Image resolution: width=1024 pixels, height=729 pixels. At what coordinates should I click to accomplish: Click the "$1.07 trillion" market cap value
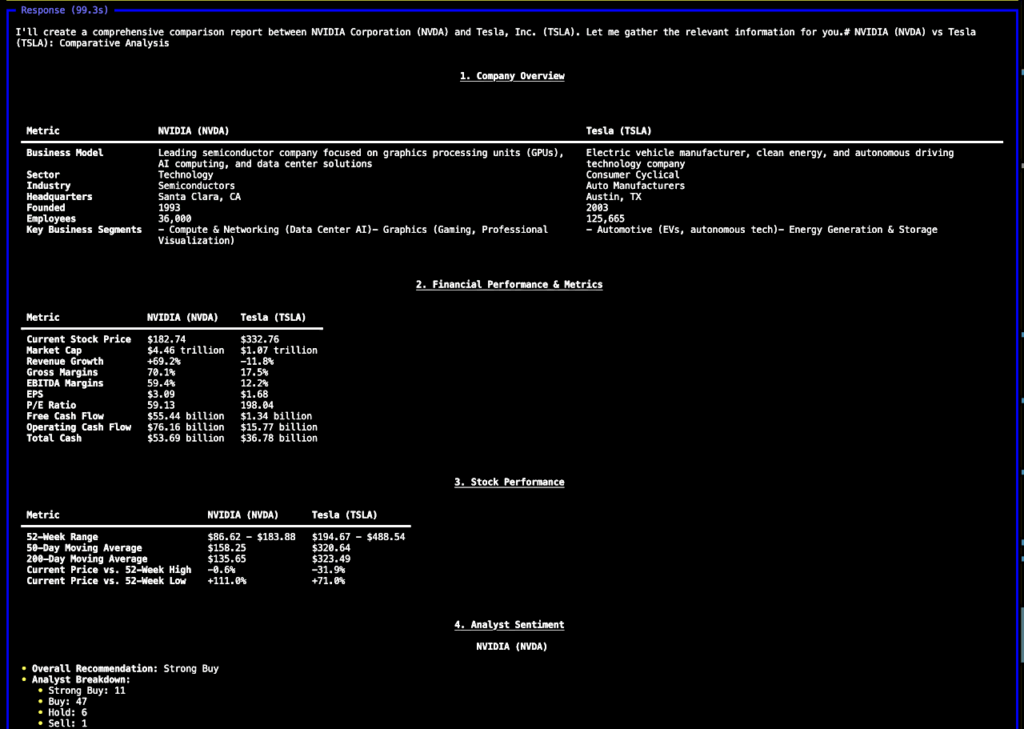click(x=279, y=351)
